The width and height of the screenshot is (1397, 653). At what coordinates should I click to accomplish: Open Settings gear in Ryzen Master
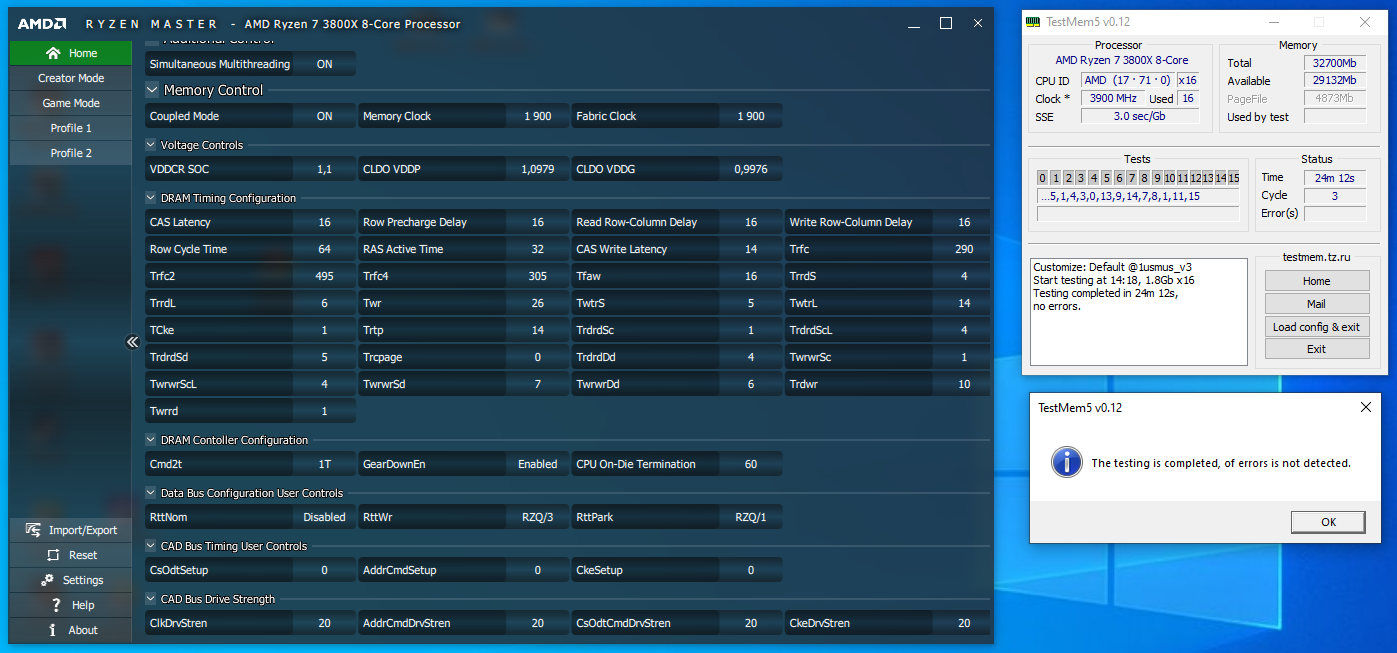pos(46,580)
